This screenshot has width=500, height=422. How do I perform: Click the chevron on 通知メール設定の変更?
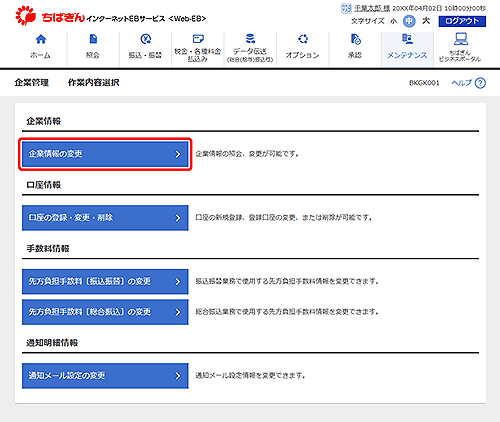pos(178,376)
